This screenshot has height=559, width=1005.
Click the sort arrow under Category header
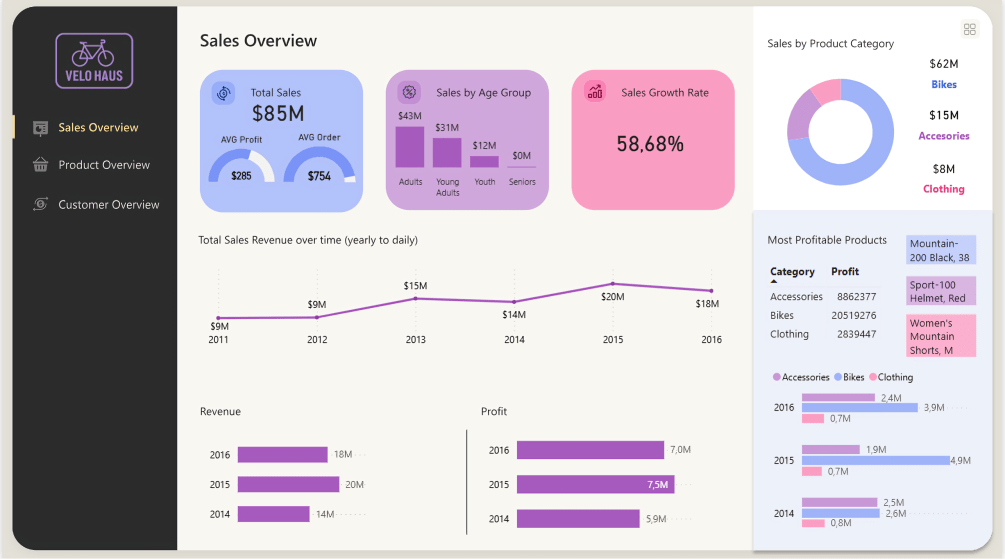[774, 283]
